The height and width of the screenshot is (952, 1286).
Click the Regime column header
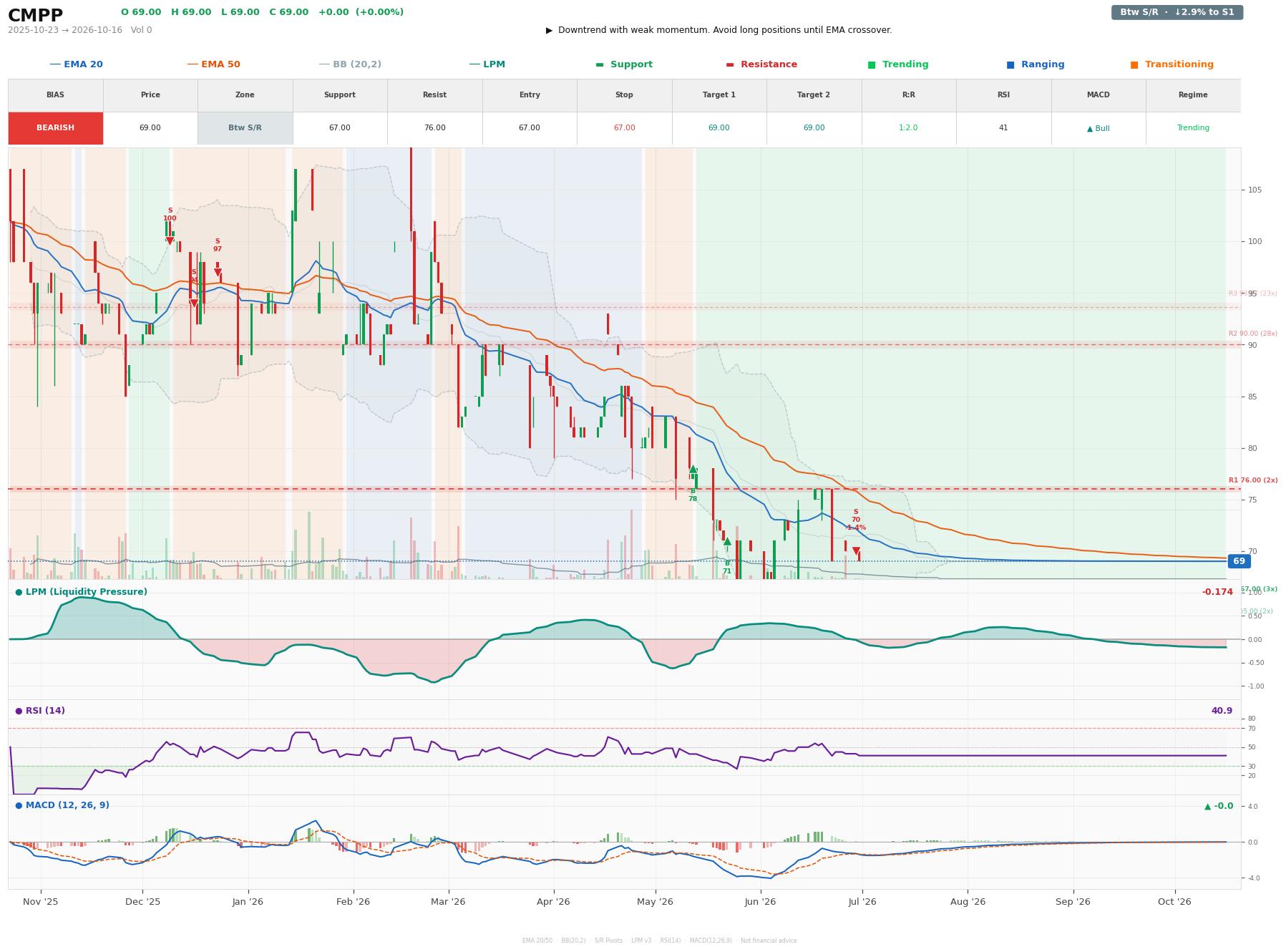pyautogui.click(x=1193, y=95)
